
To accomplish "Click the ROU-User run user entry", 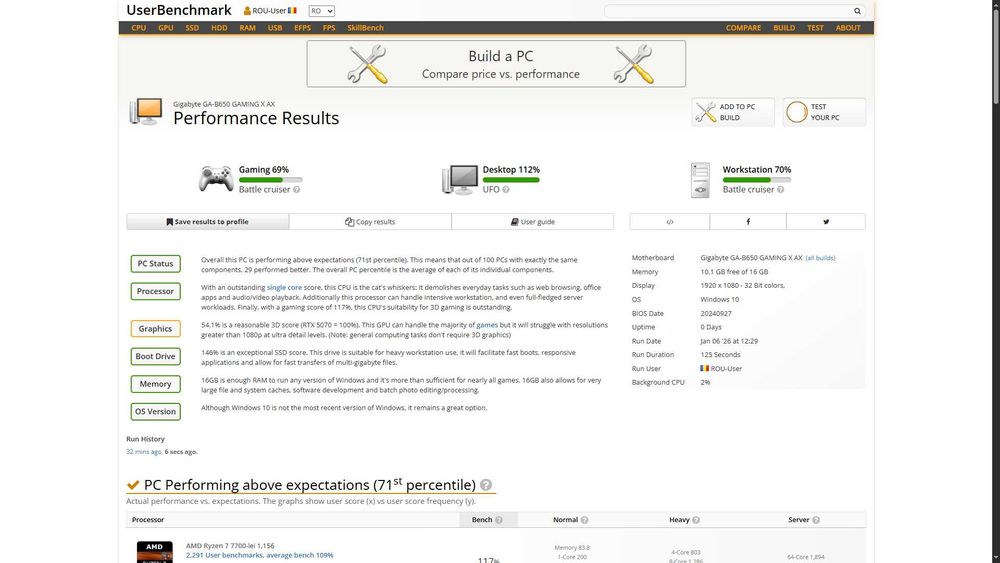I will tap(721, 369).
